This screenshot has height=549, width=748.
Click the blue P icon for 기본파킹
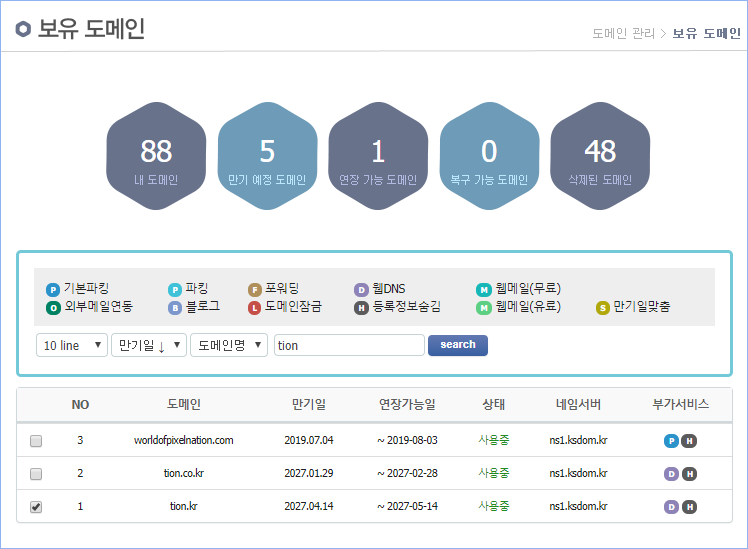coord(52,290)
